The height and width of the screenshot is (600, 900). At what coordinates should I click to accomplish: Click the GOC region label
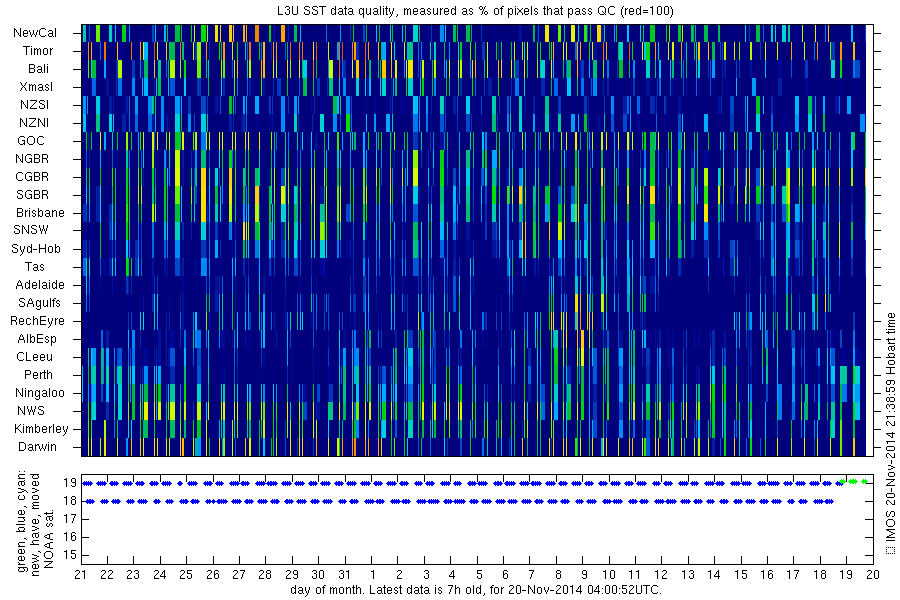31,141
